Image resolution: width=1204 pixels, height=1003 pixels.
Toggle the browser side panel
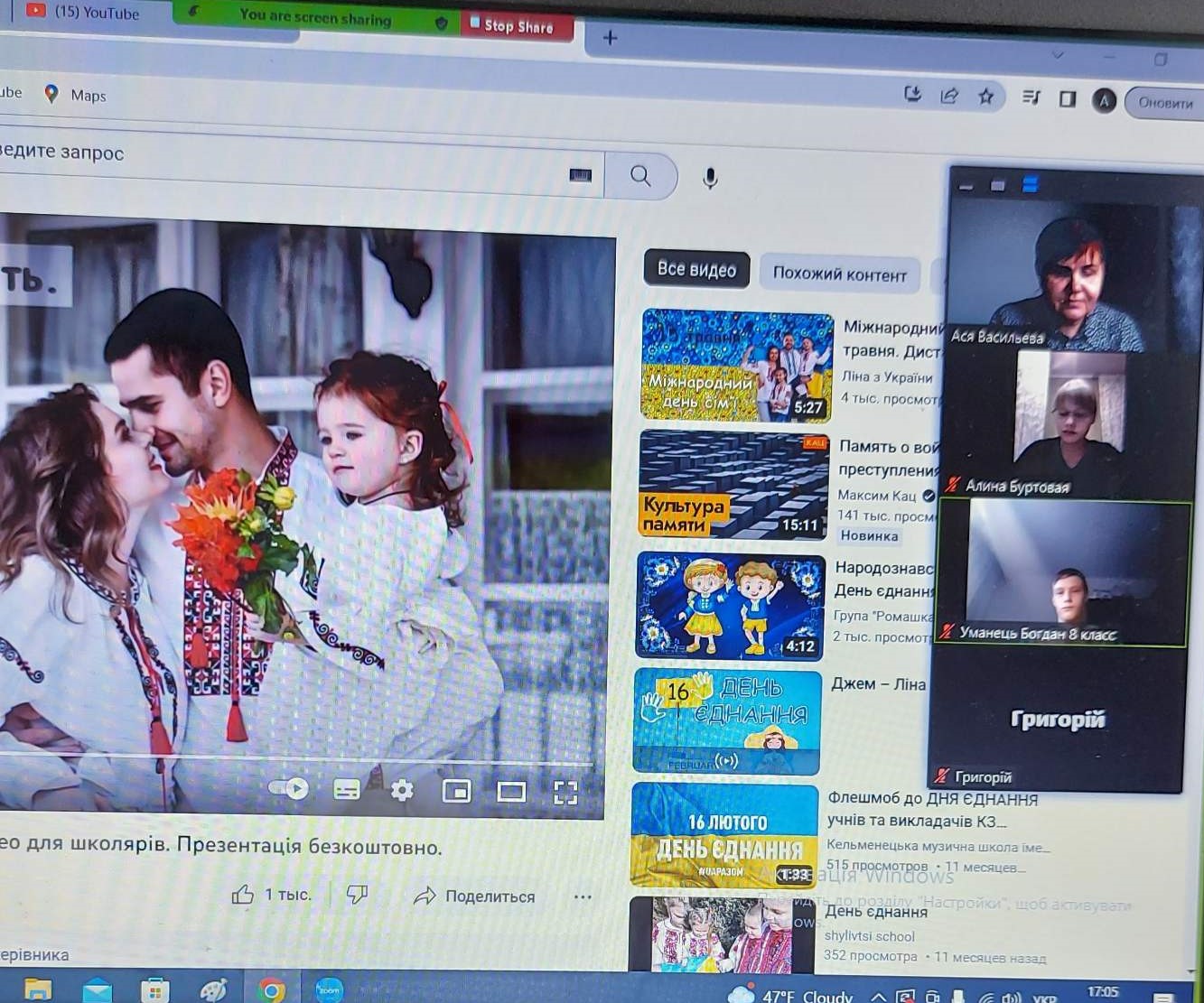click(1067, 99)
